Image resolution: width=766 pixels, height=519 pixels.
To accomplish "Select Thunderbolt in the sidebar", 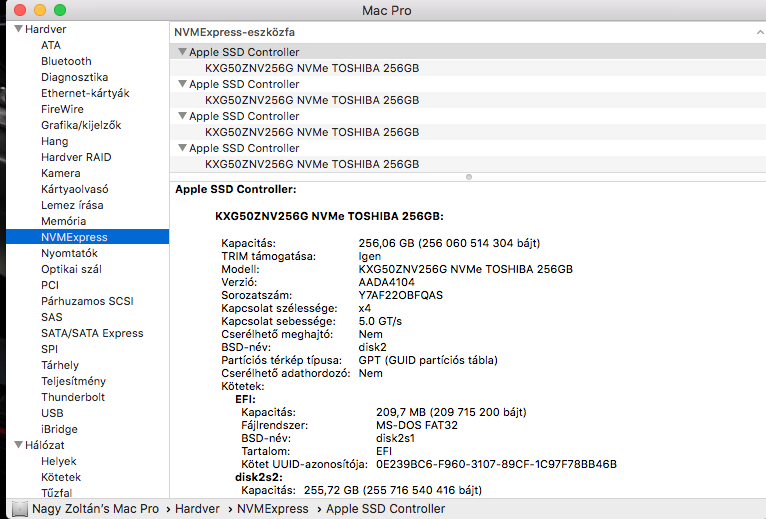I will [x=73, y=397].
